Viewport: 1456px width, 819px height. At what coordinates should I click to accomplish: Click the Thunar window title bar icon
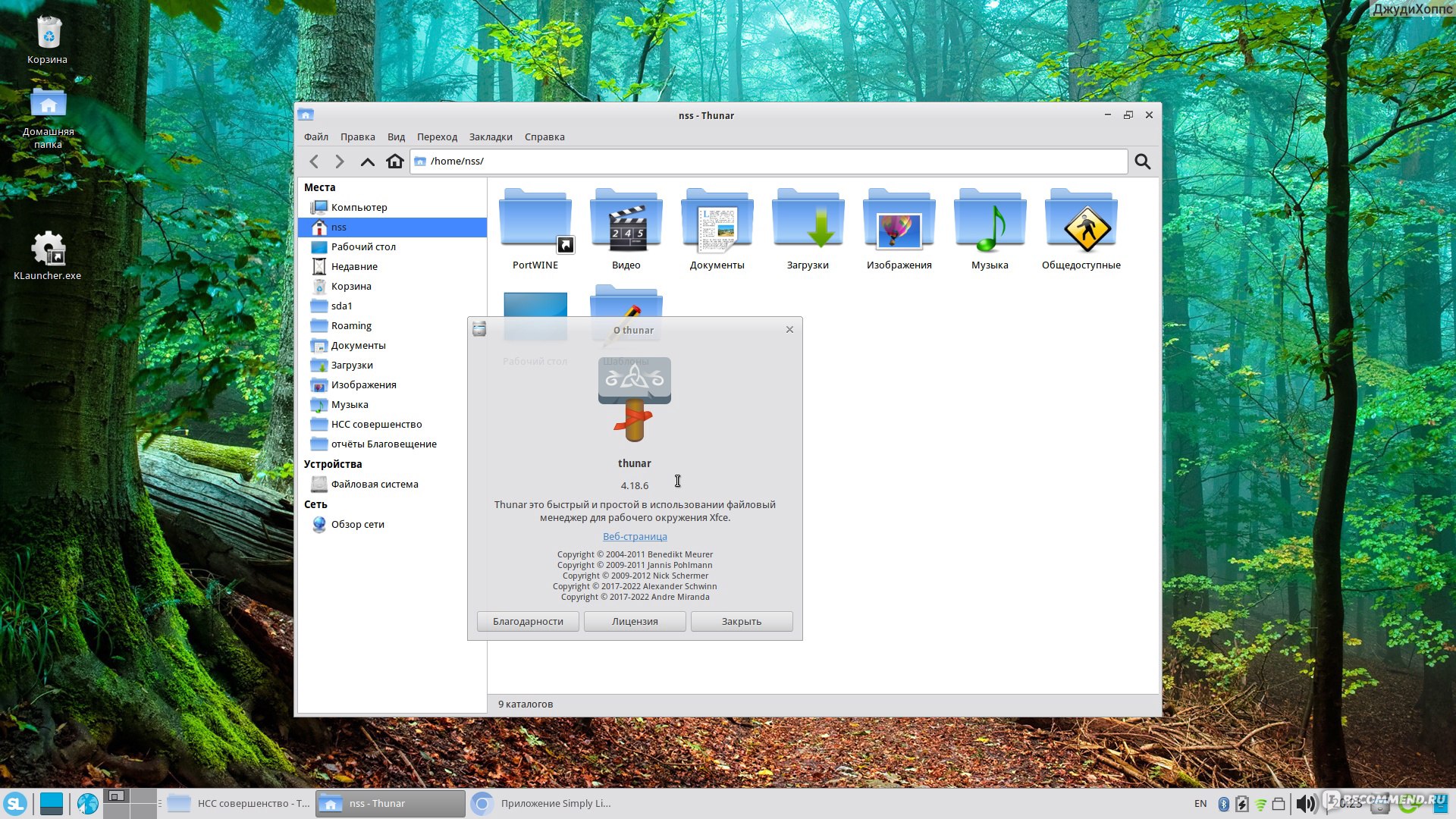point(306,115)
